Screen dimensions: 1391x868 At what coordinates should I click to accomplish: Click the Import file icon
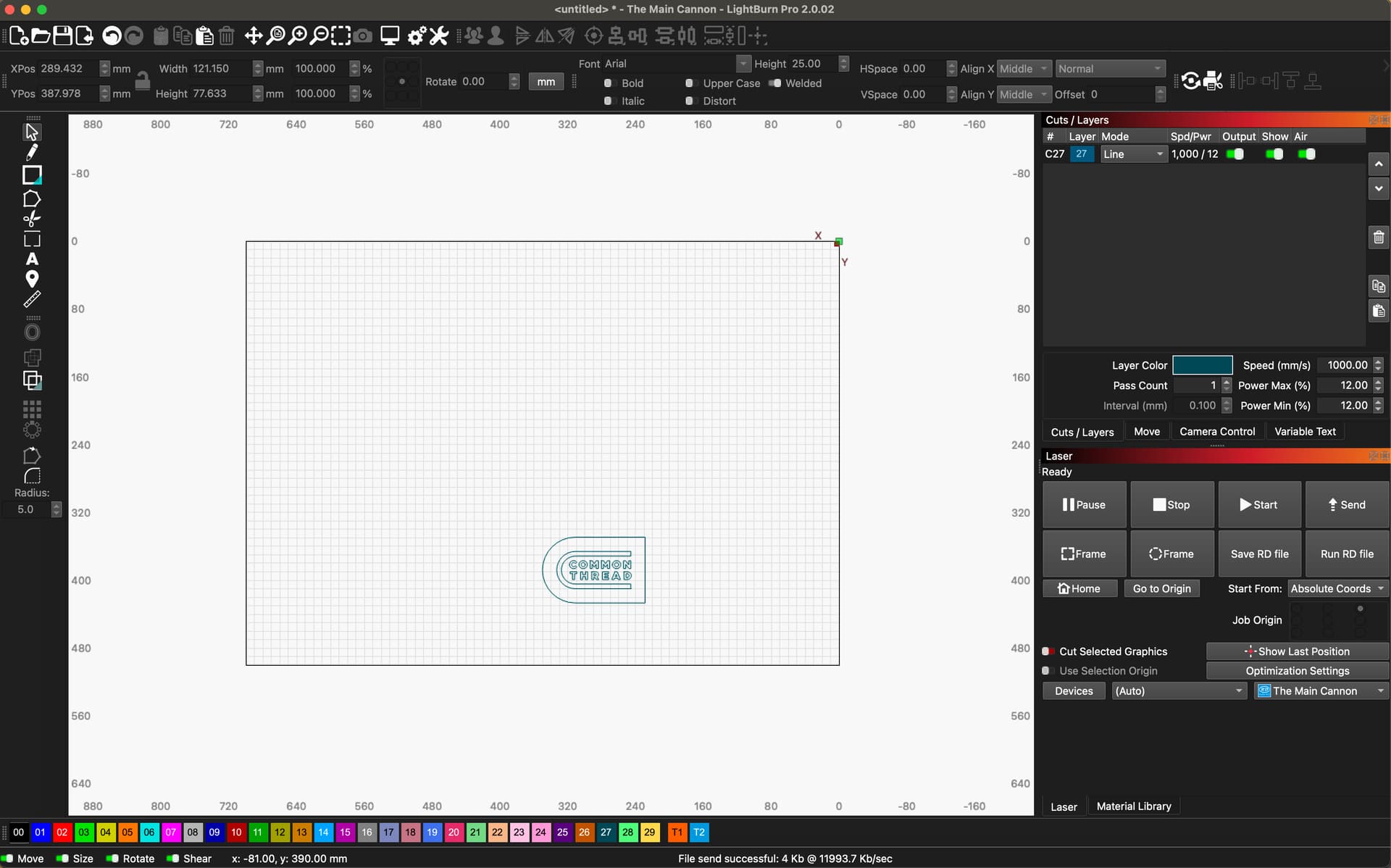point(84,36)
